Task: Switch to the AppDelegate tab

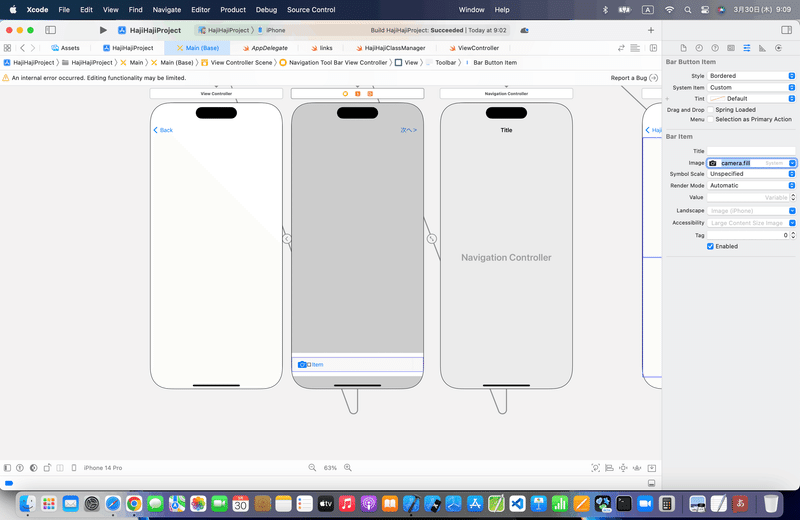Action: pyautogui.click(x=265, y=48)
